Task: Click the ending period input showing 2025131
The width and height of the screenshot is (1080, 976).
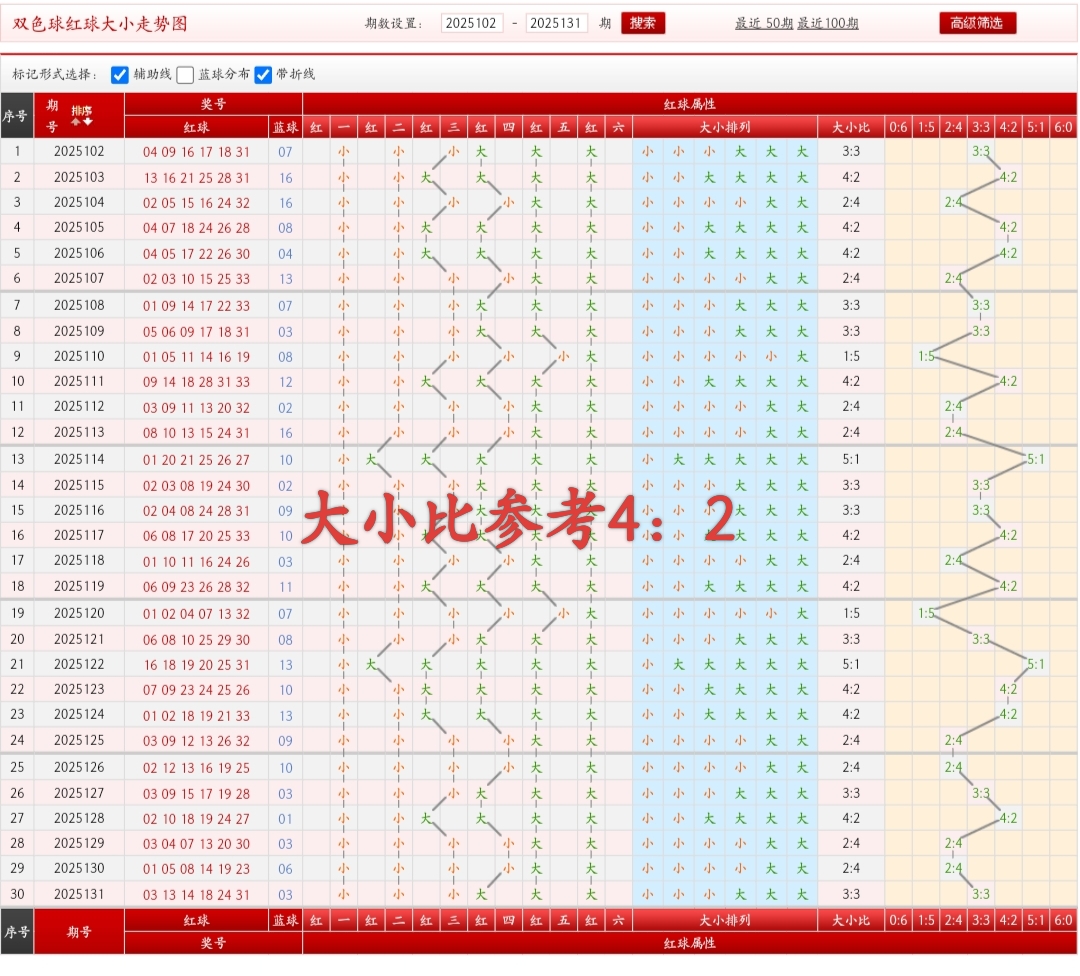Action: pos(556,21)
